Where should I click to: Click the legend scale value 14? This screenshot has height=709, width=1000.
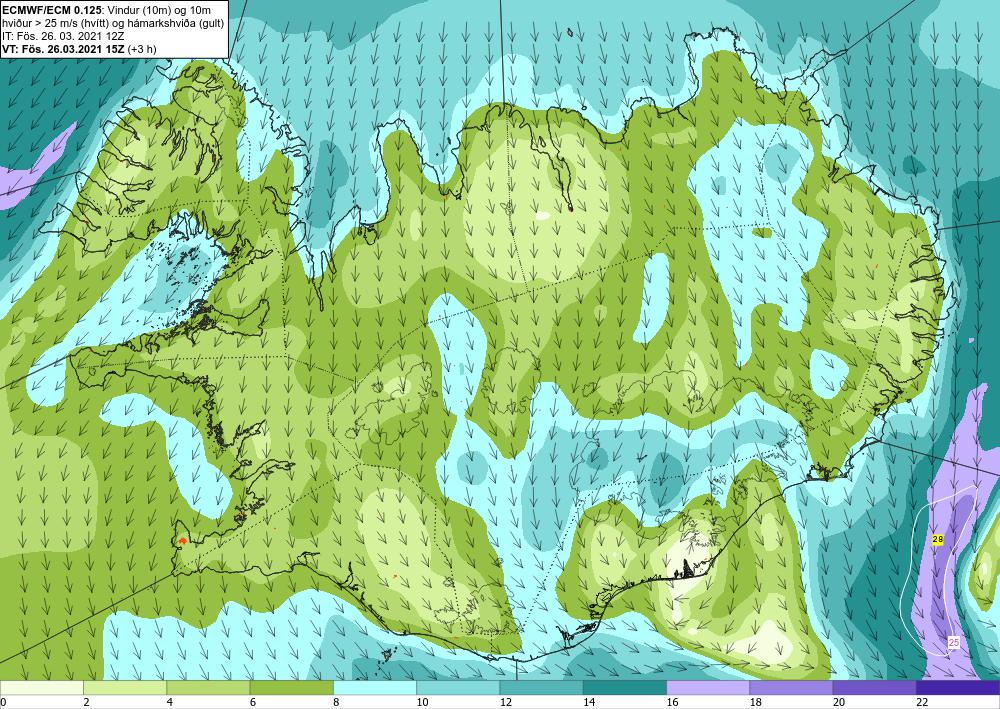click(587, 702)
